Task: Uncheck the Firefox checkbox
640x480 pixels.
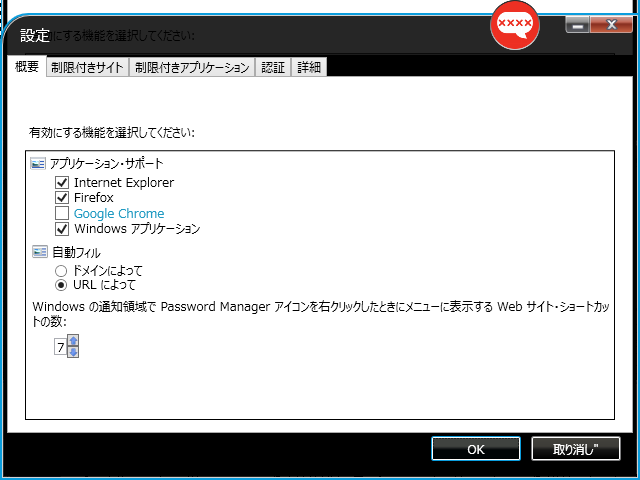Action: pos(62,198)
